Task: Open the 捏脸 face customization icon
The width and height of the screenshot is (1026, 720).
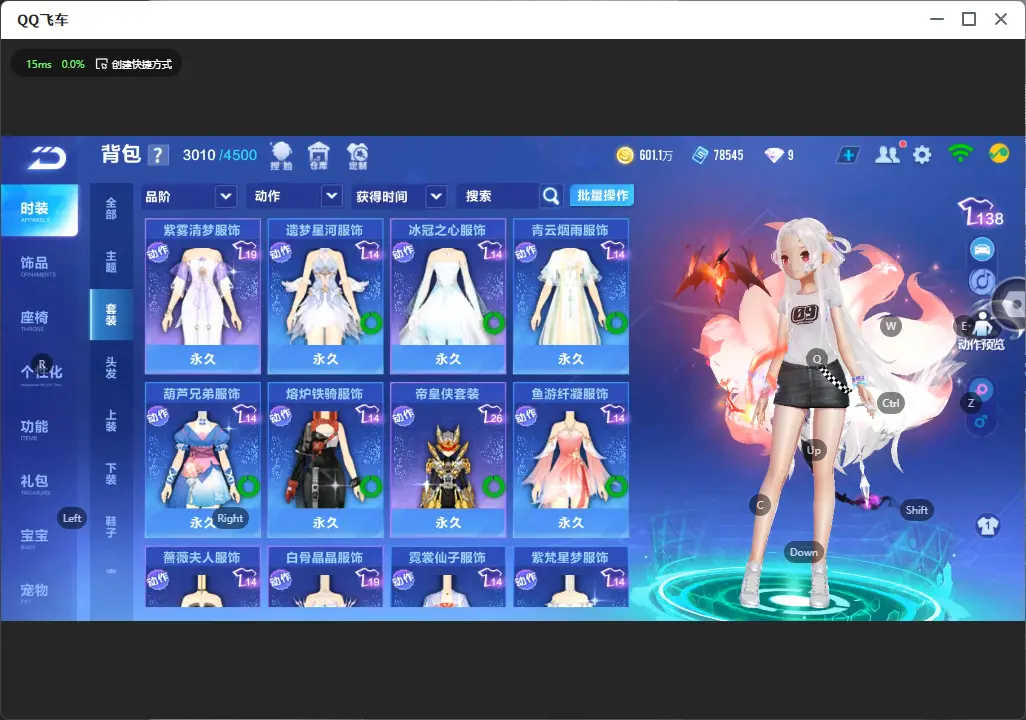Action: (x=281, y=156)
